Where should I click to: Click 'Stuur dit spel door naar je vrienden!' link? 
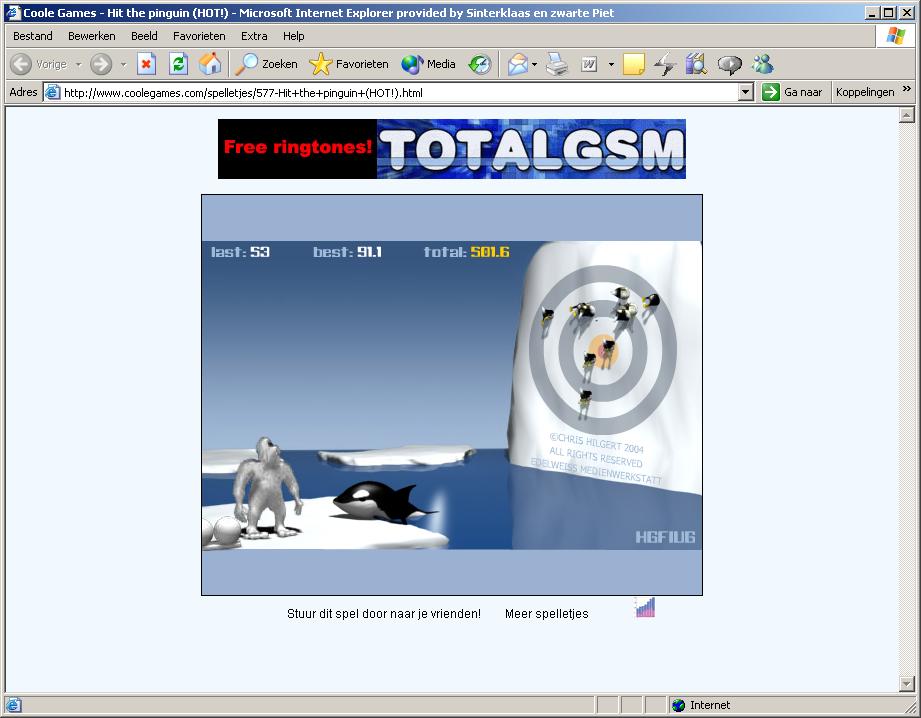384,613
